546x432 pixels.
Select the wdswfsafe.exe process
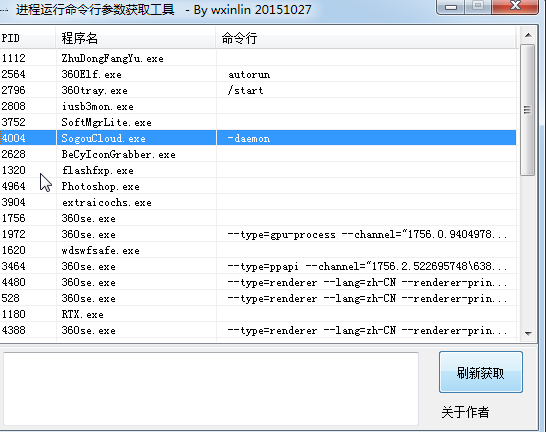click(x=258, y=250)
